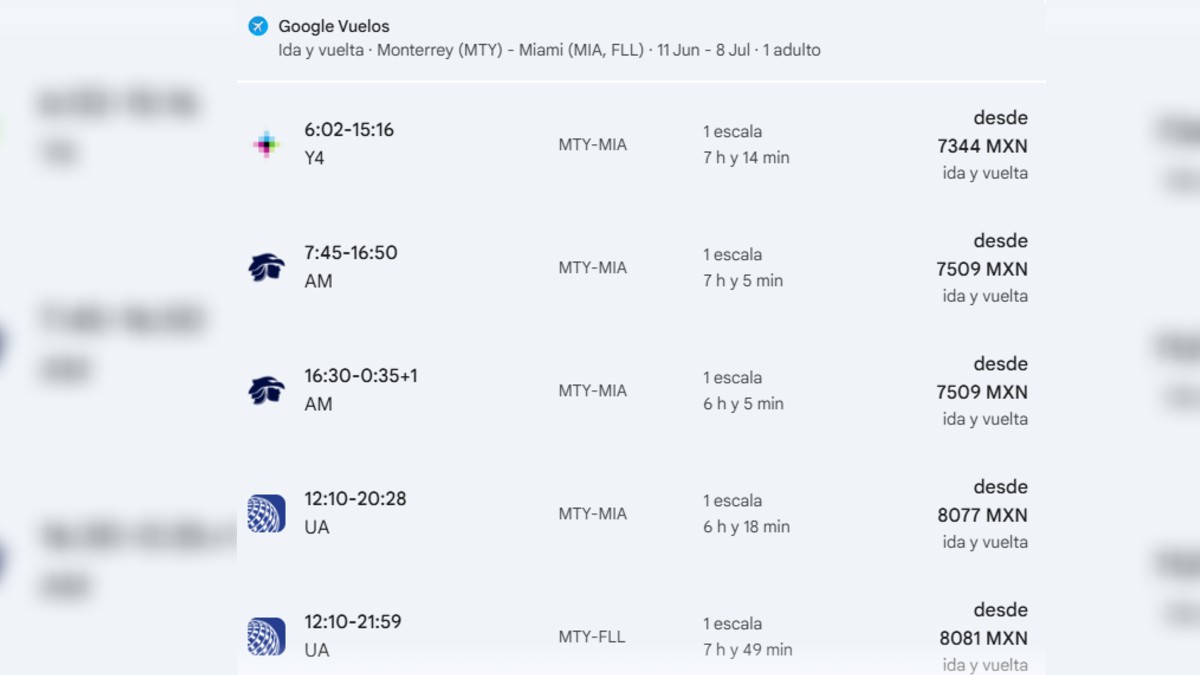Select the 12:10-21:59 flight to FLL

click(353, 622)
